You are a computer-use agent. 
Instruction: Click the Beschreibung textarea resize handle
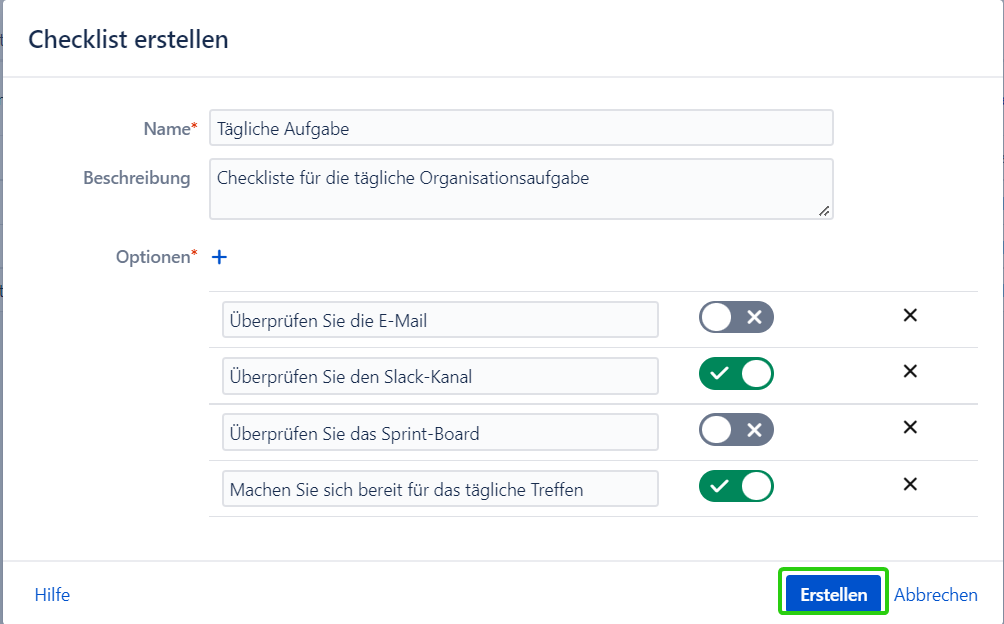(824, 211)
